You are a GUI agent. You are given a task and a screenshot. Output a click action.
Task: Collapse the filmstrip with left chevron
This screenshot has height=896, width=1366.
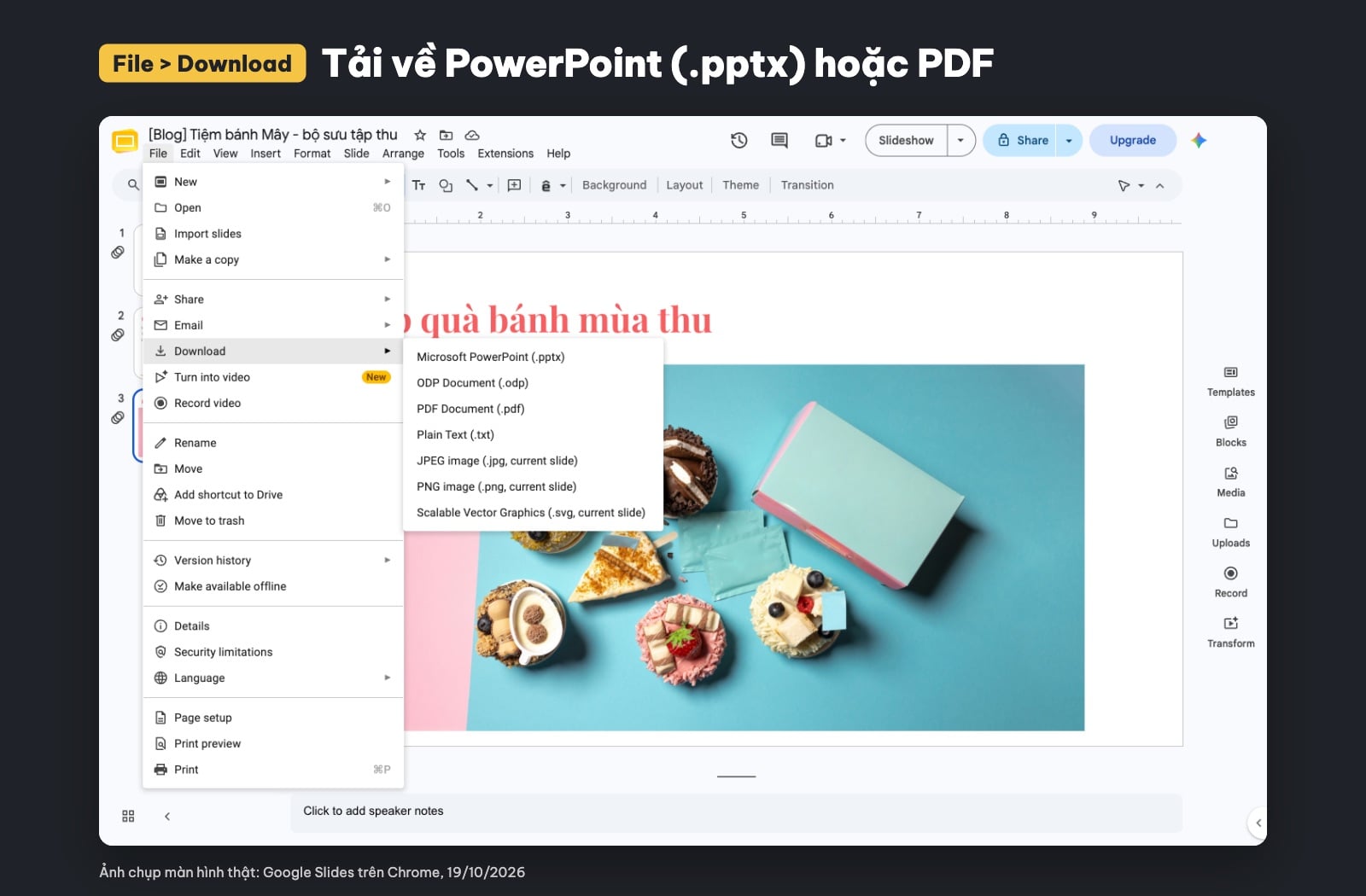click(167, 817)
